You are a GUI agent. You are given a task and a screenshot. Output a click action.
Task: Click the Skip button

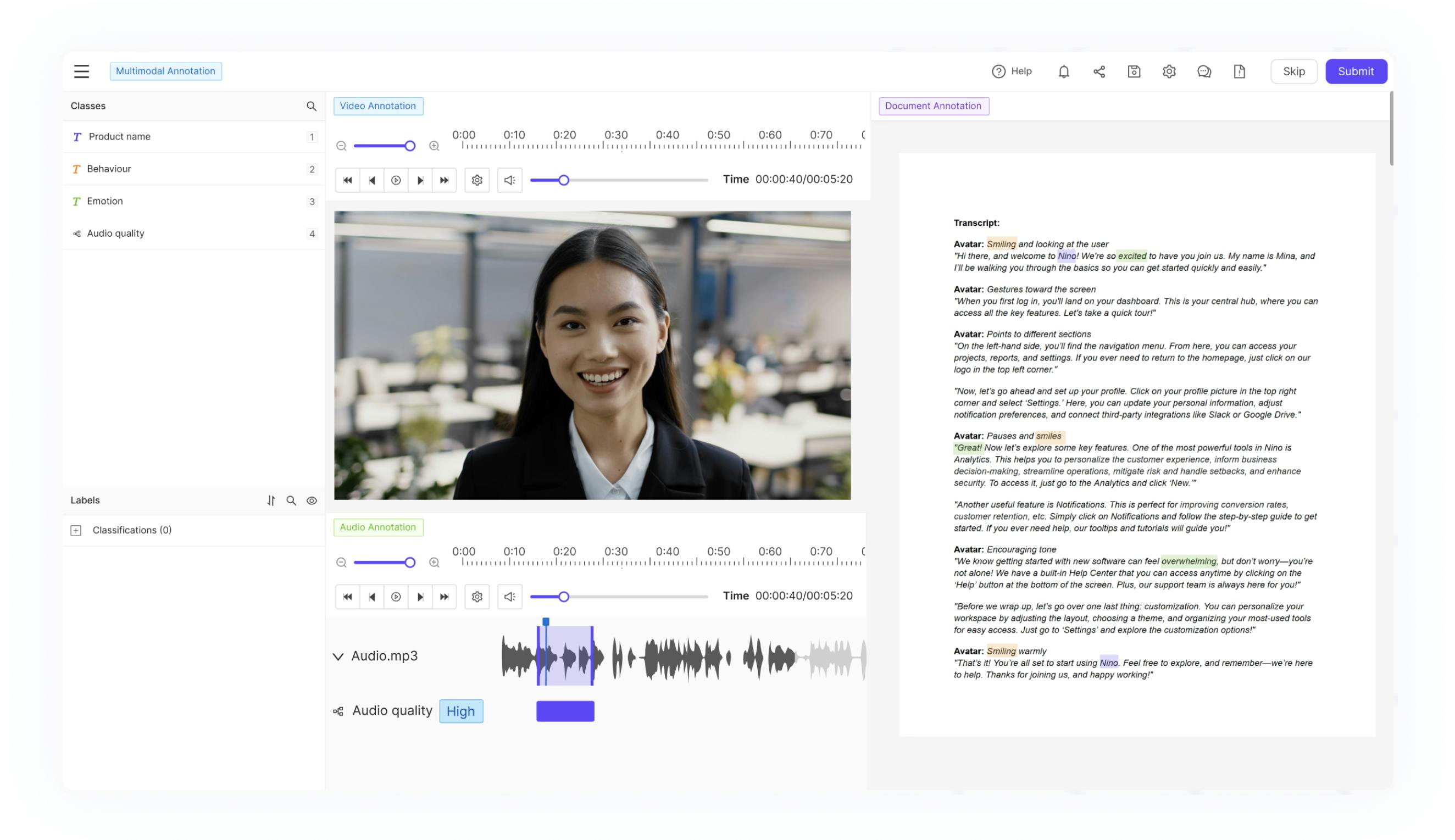(1293, 71)
